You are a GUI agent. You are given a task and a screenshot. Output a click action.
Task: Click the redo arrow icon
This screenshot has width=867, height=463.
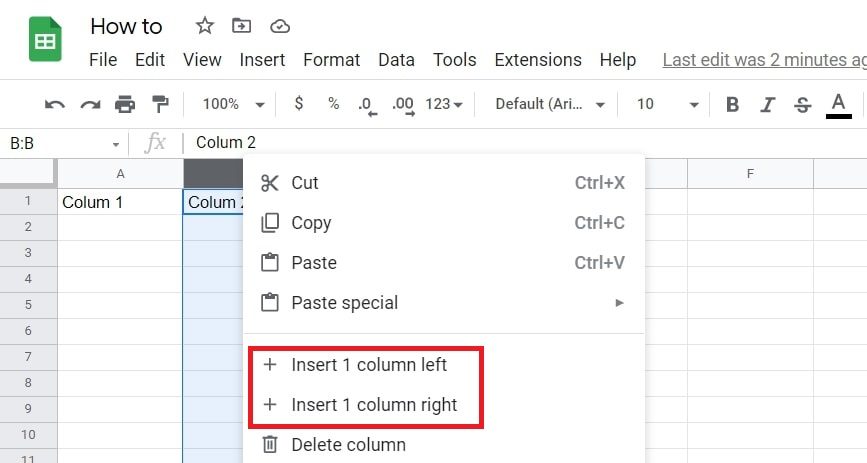pos(90,104)
